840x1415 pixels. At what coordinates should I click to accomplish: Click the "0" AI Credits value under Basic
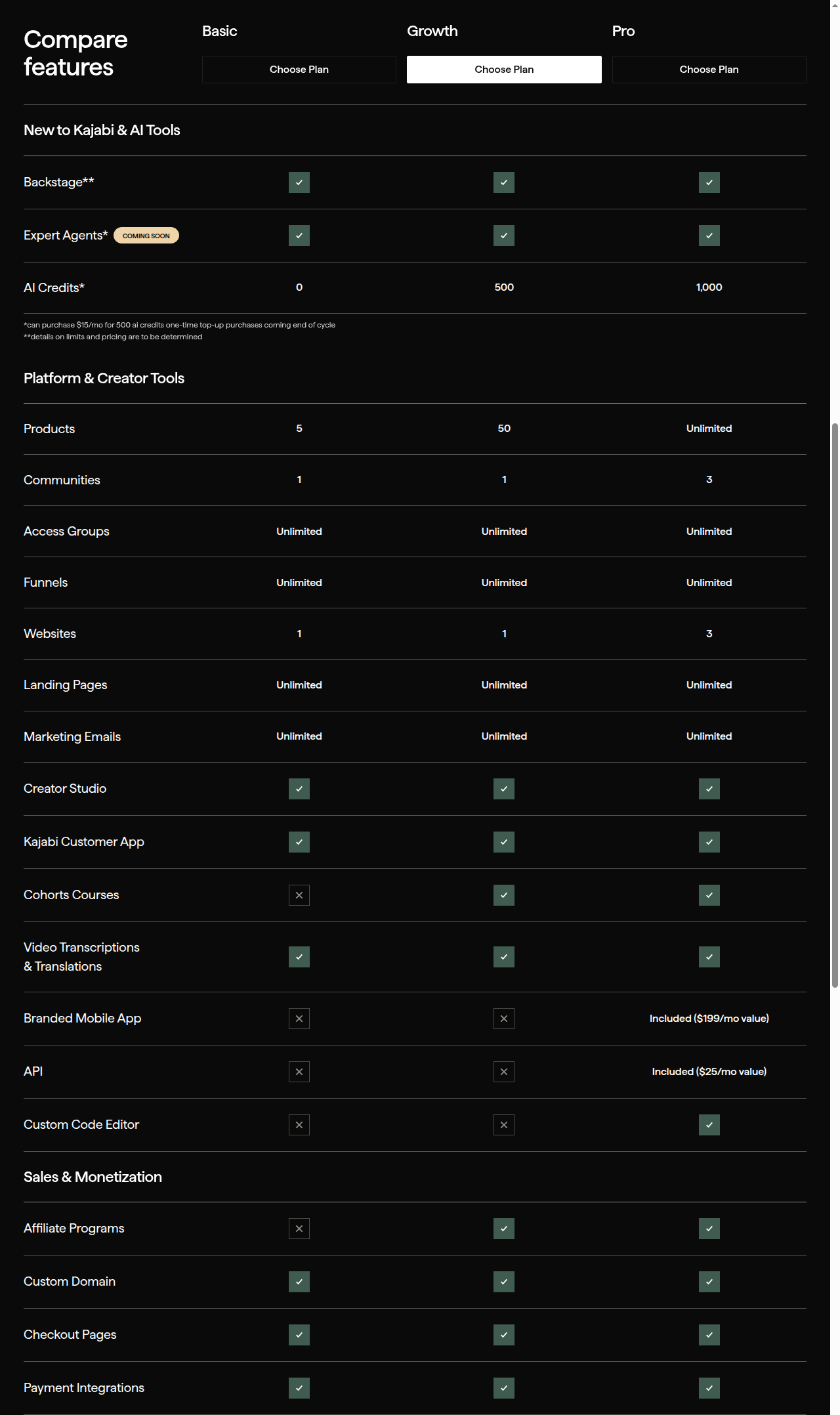pyautogui.click(x=299, y=287)
